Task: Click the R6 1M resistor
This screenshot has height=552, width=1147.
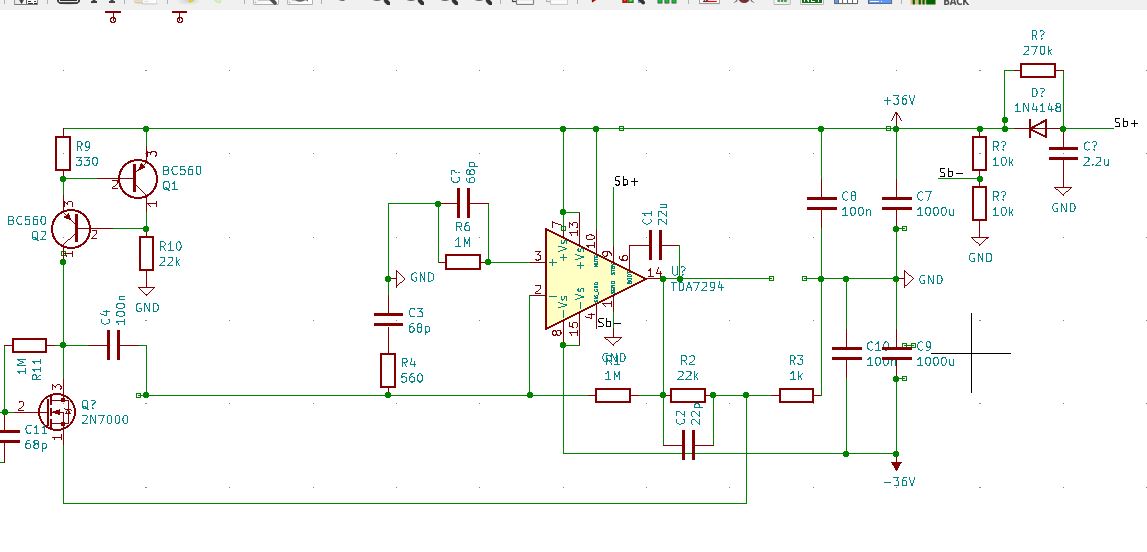Action: [463, 262]
